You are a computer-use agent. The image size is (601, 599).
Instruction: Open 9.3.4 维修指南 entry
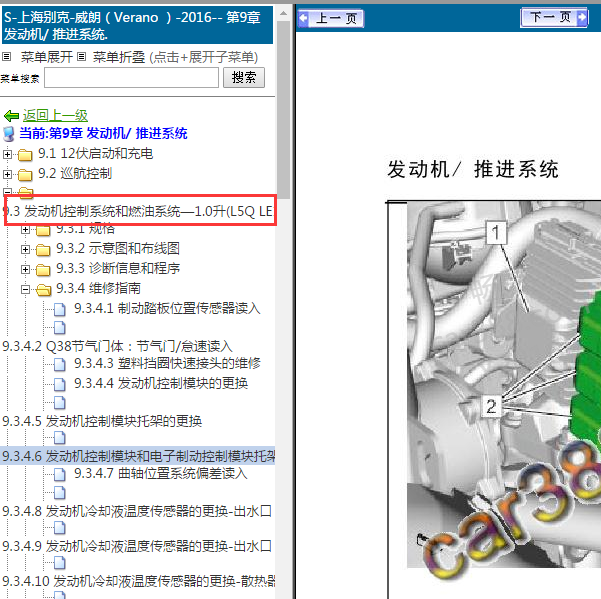coord(99,288)
